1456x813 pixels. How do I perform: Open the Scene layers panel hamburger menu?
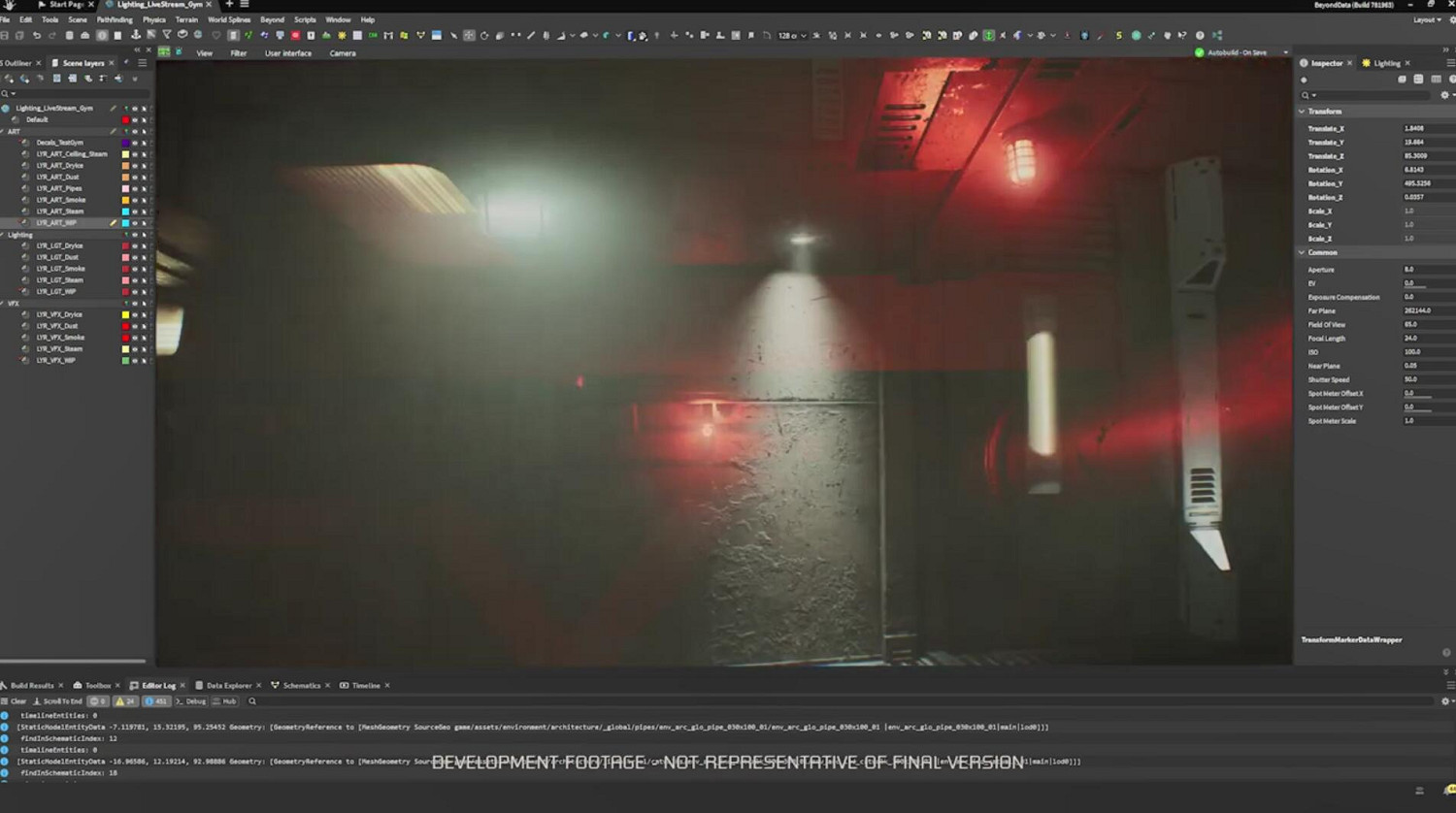[x=143, y=63]
